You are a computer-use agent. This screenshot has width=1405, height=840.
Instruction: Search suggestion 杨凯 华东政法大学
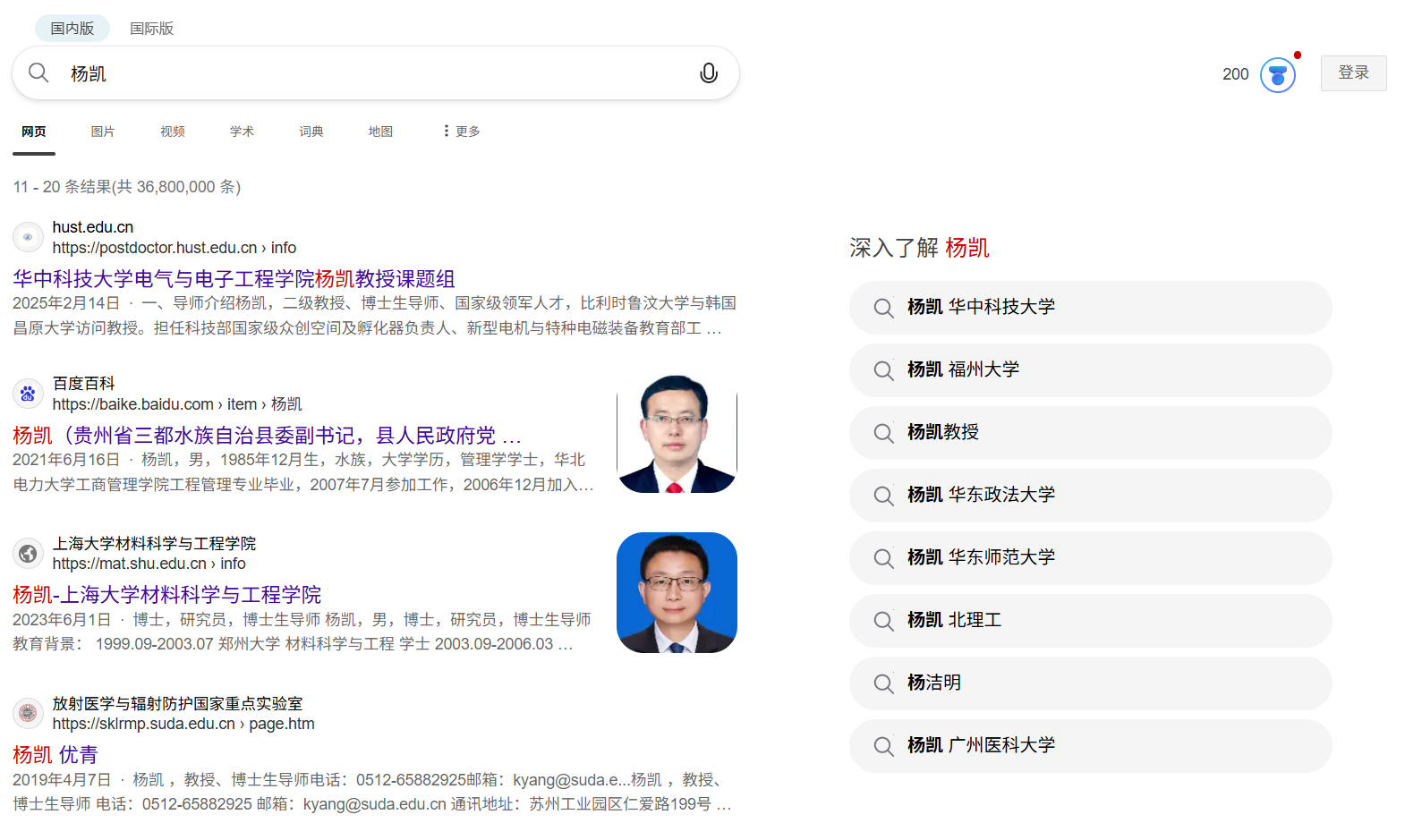(x=1090, y=496)
